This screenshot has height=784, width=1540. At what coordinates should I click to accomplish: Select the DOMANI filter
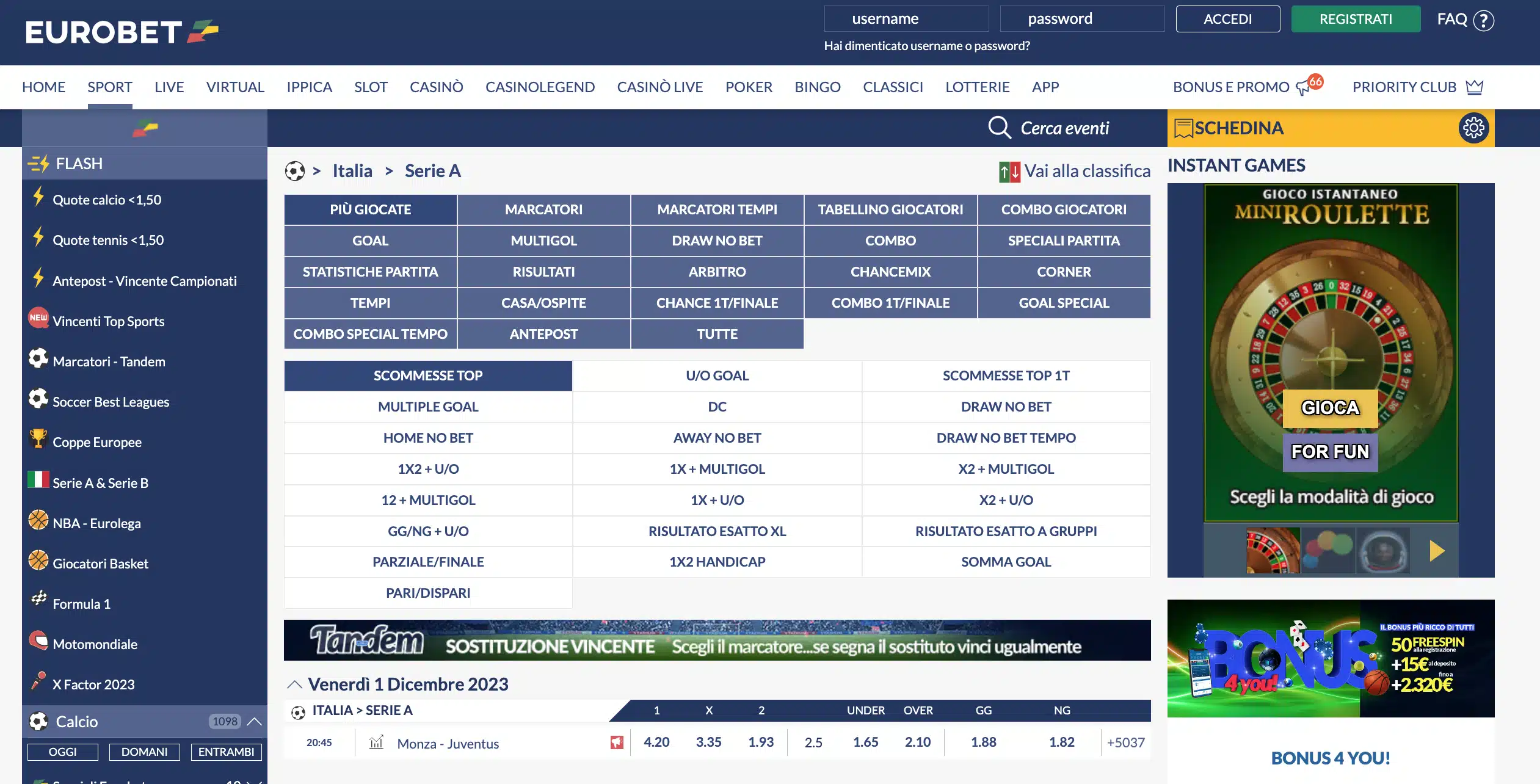pyautogui.click(x=144, y=752)
